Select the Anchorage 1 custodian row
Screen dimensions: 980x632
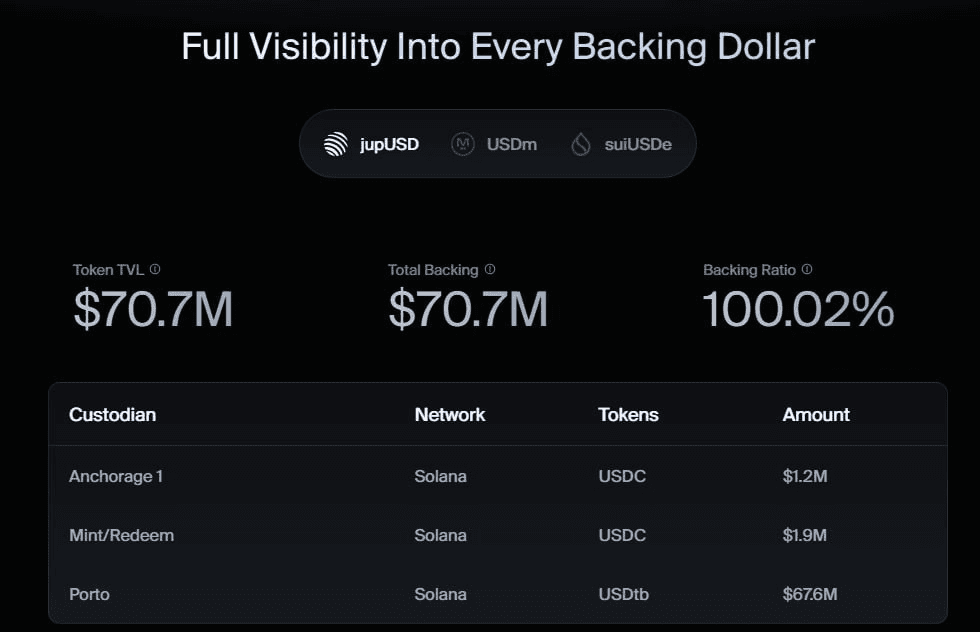116,476
